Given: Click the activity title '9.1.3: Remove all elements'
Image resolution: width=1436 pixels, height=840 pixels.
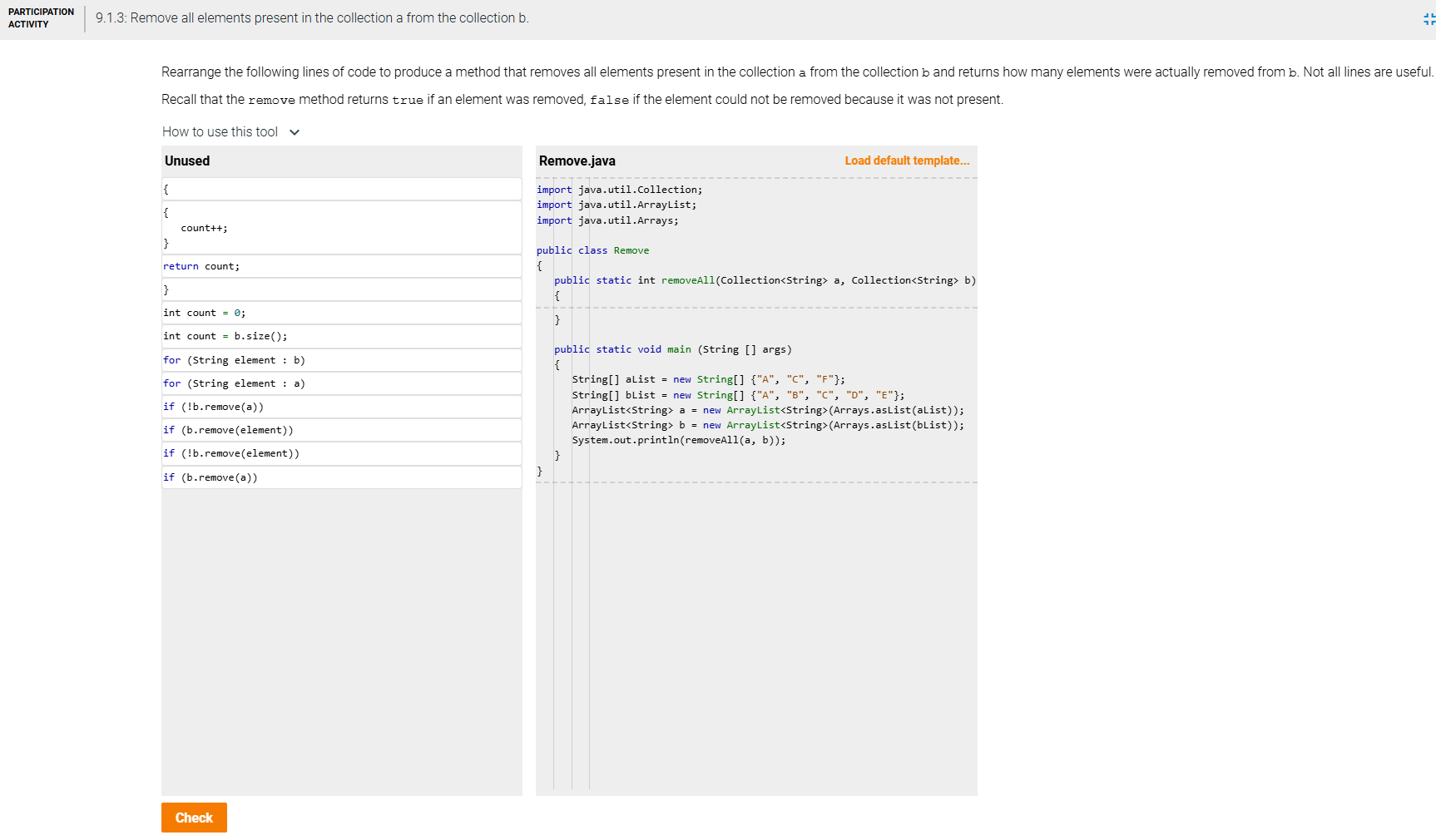Looking at the screenshot, I should tap(312, 18).
